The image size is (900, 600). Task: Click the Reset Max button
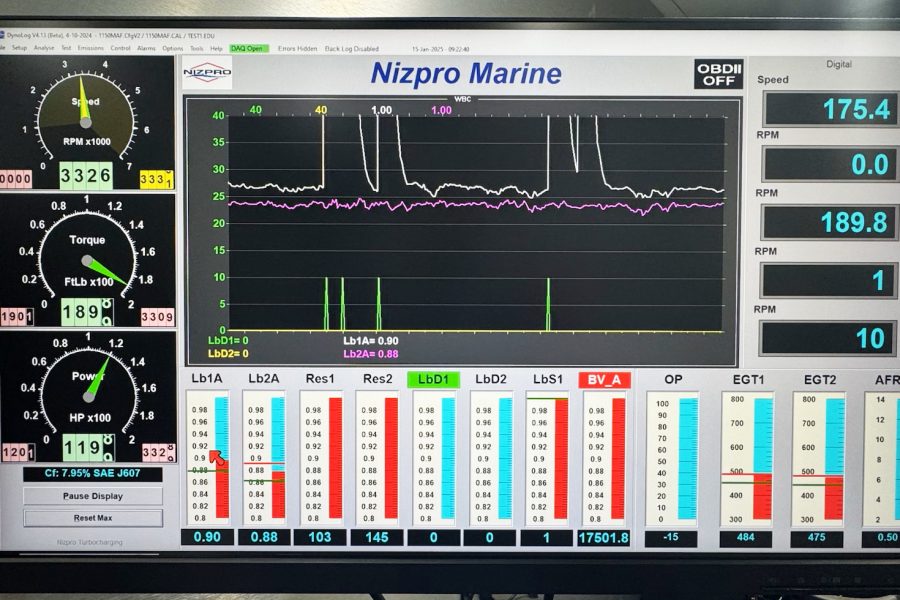coord(93,518)
